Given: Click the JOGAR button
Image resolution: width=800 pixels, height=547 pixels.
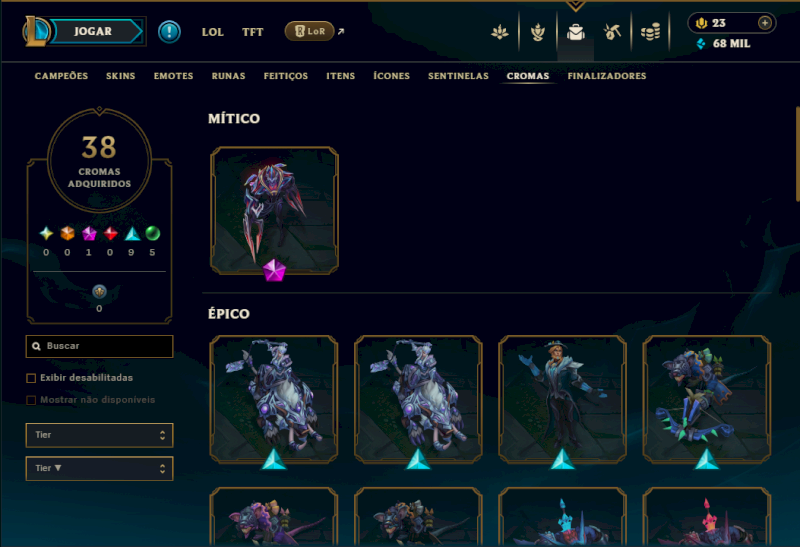Looking at the screenshot, I should [x=97, y=31].
